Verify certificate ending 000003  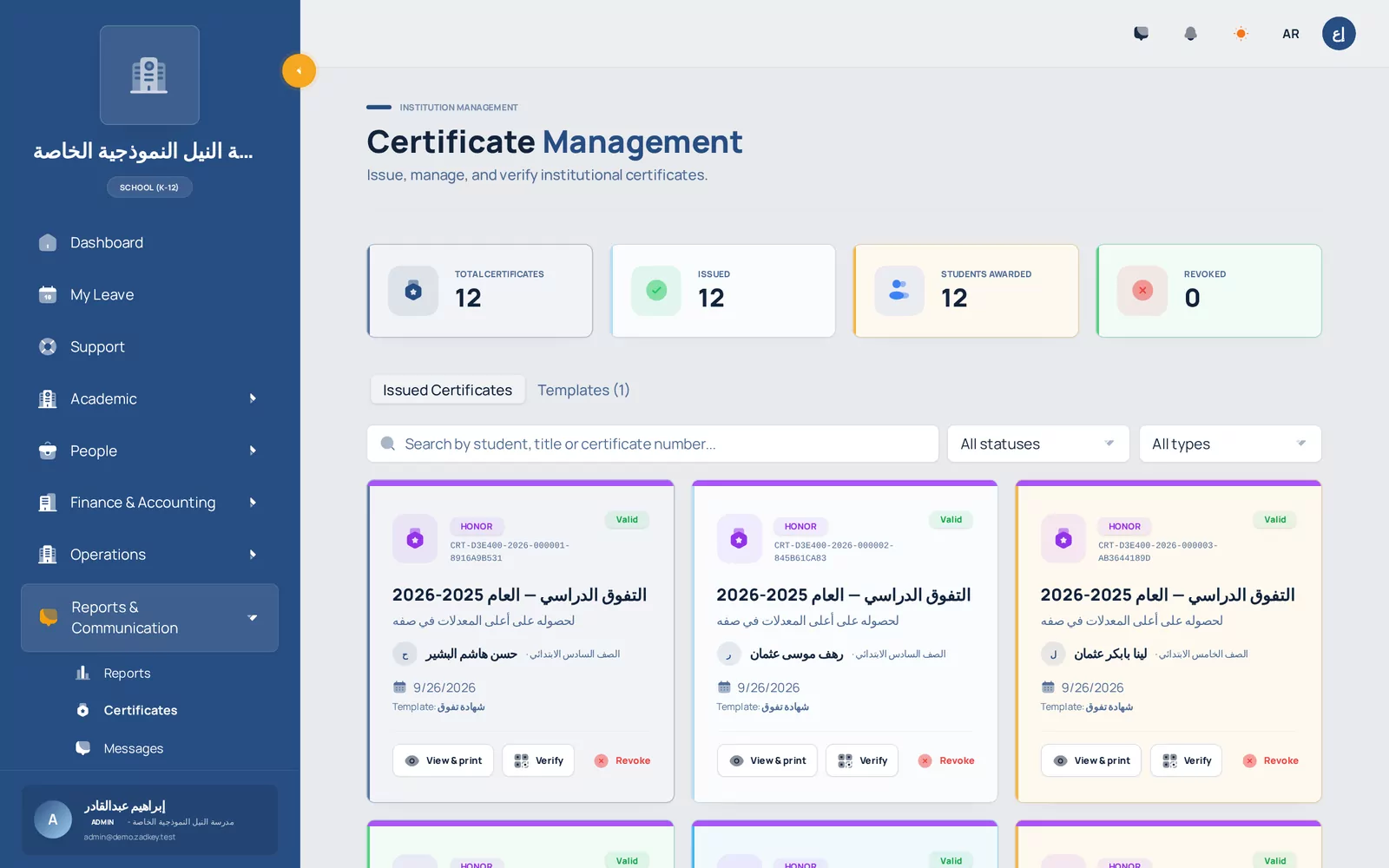(1186, 760)
